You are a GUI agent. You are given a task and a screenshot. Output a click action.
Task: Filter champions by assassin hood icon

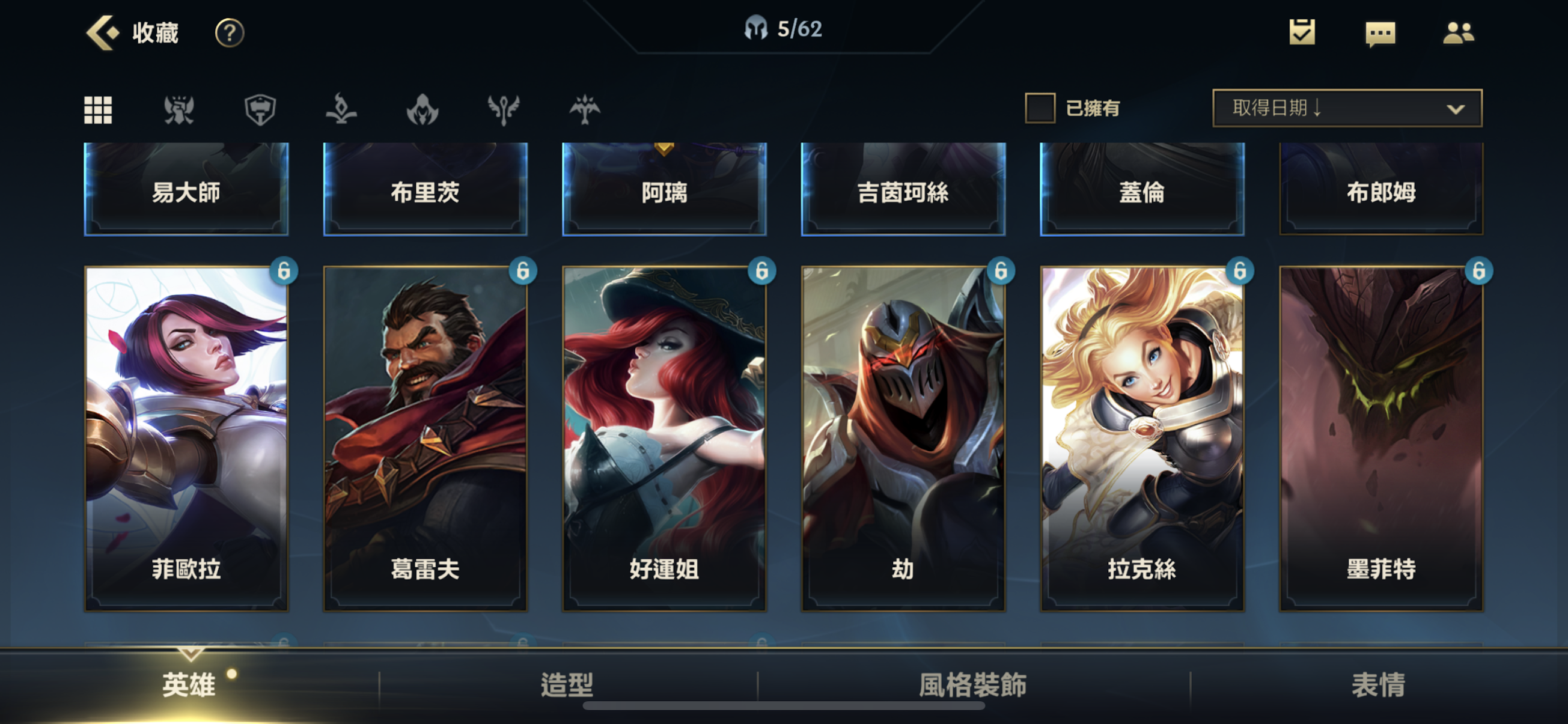423,110
